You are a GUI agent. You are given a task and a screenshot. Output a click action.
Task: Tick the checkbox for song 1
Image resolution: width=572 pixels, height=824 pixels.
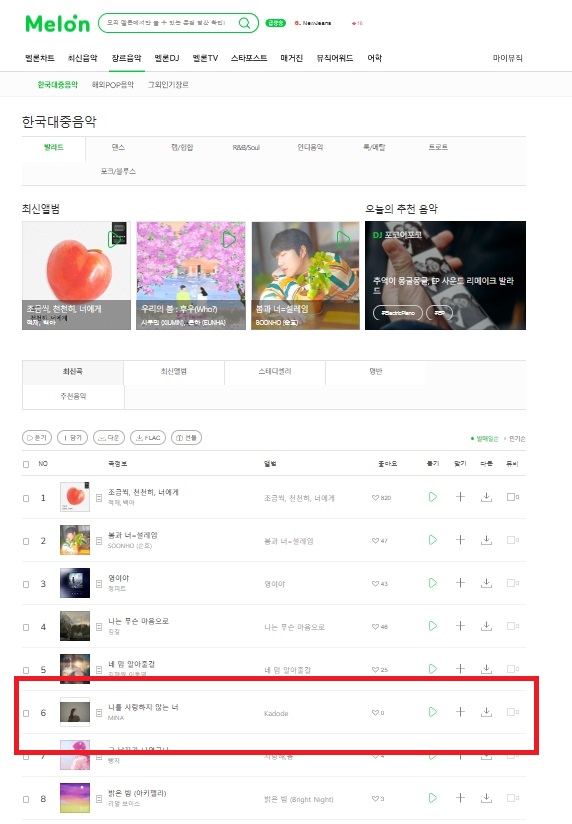click(x=26, y=498)
